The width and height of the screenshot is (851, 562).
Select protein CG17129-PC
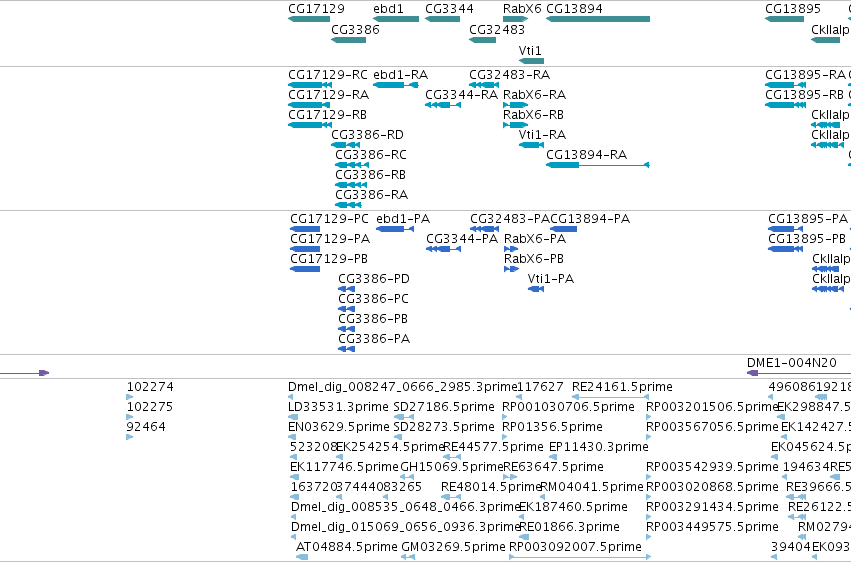[305, 229]
